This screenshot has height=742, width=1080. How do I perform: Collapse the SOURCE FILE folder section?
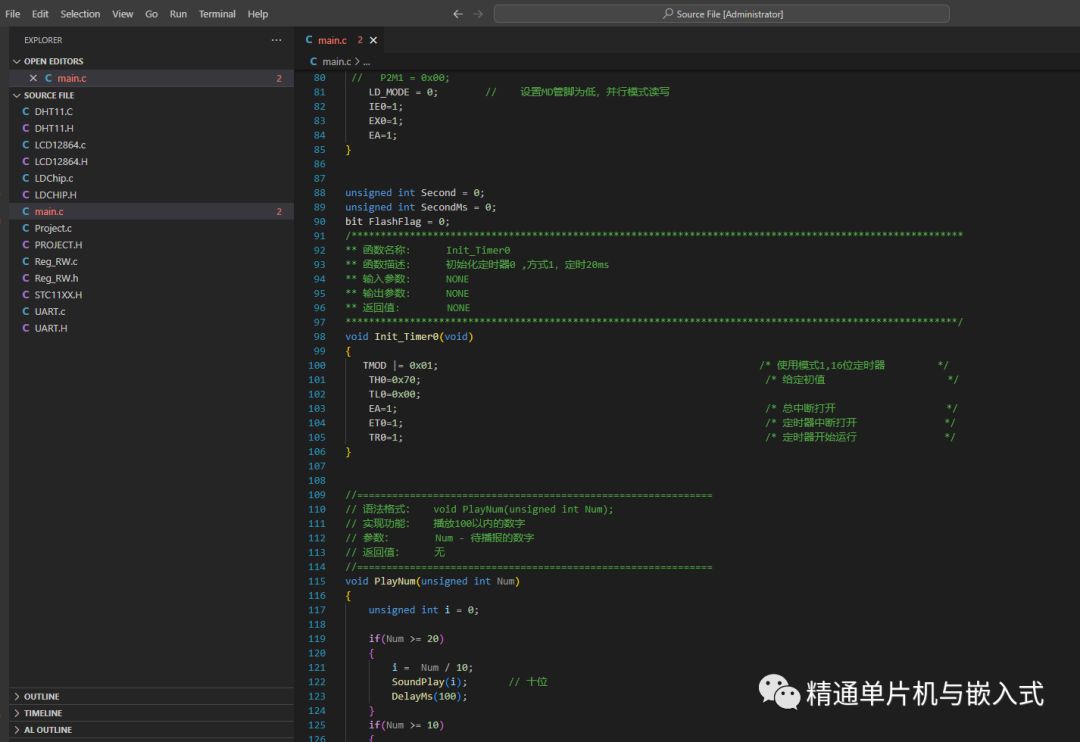(x=17, y=95)
